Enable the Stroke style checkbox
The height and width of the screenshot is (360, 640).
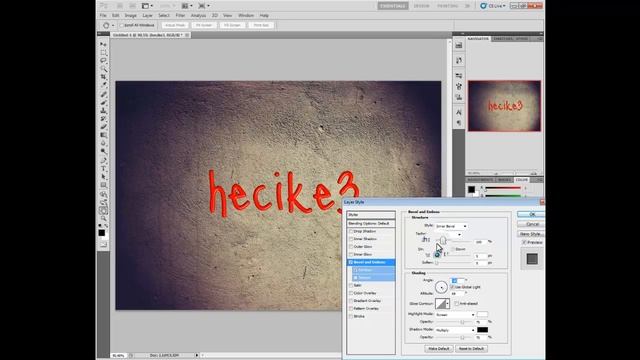click(x=351, y=317)
